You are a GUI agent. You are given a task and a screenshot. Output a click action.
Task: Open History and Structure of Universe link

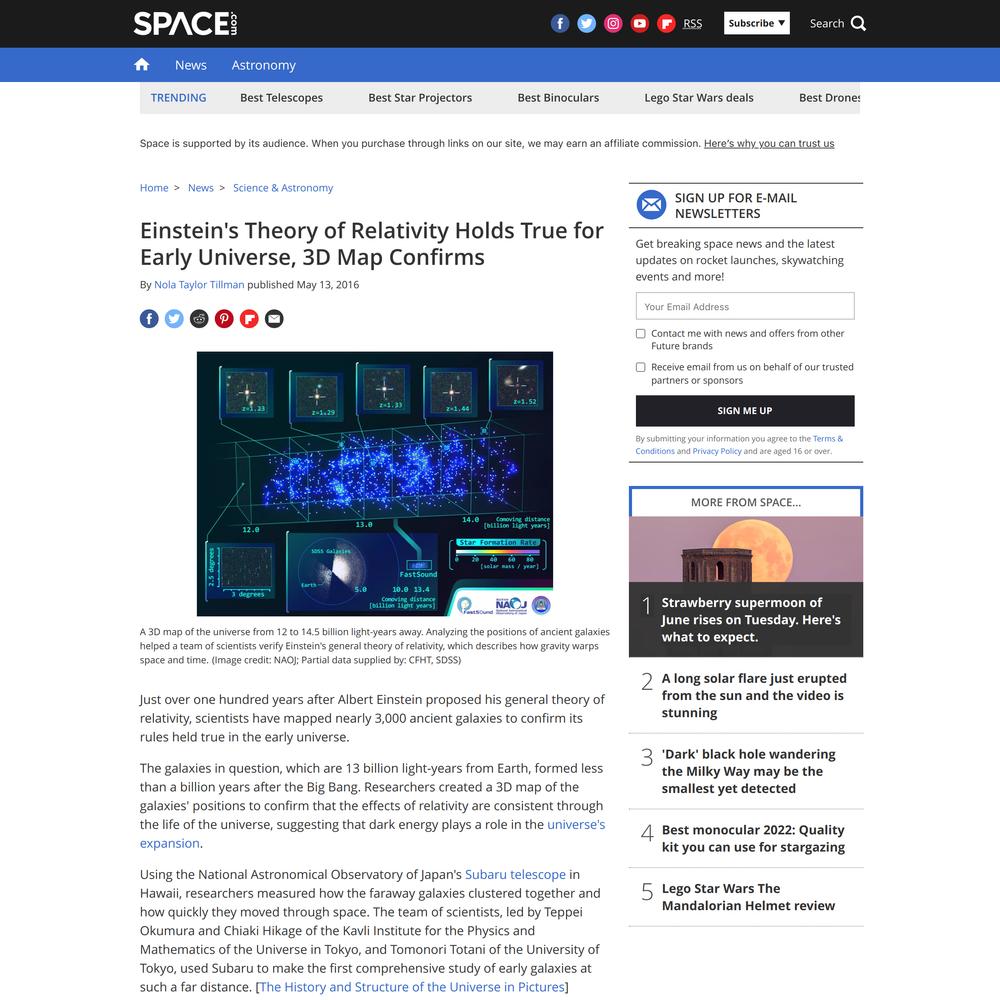click(412, 987)
